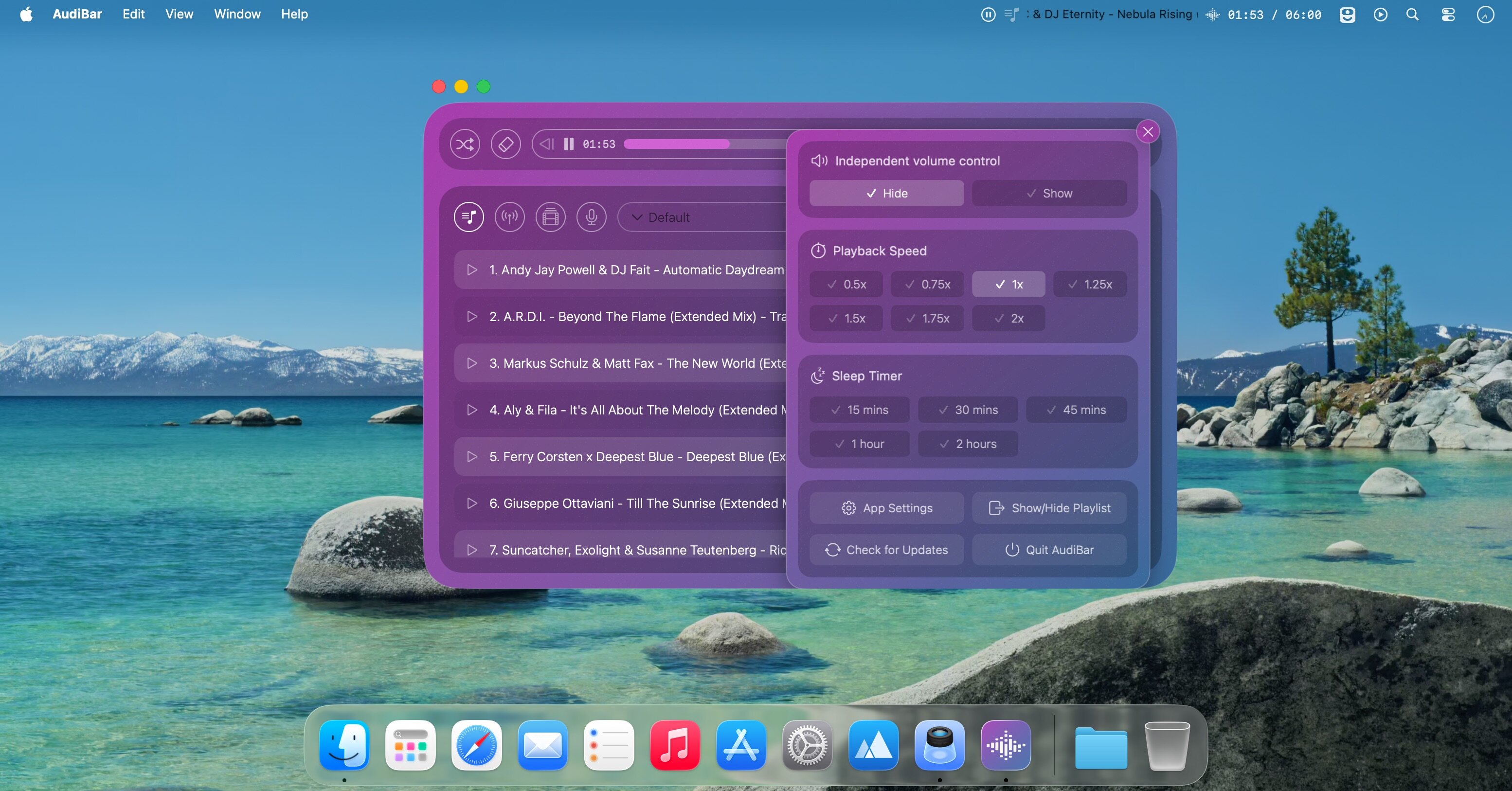The image size is (1512, 791).
Task: Select the microphone podcast icon
Action: [x=591, y=217]
